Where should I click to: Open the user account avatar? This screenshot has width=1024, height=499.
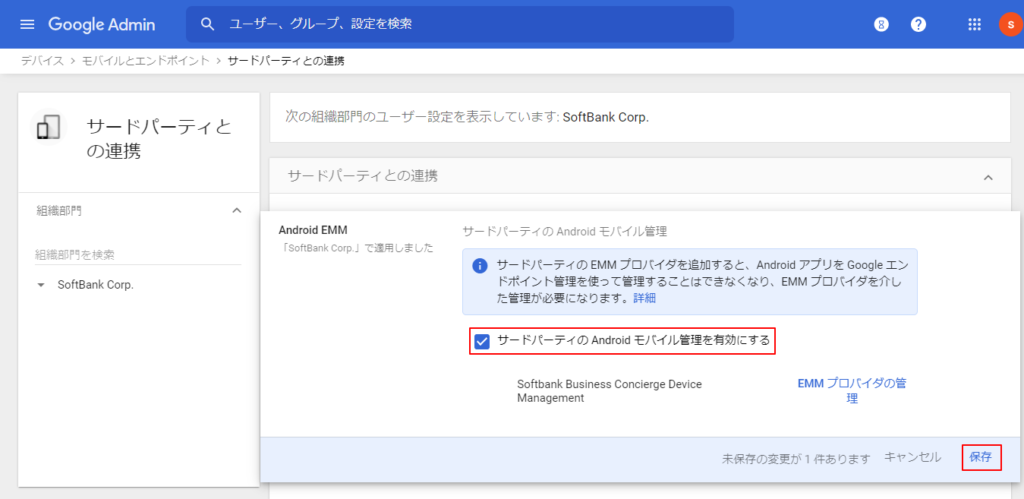click(x=1008, y=24)
